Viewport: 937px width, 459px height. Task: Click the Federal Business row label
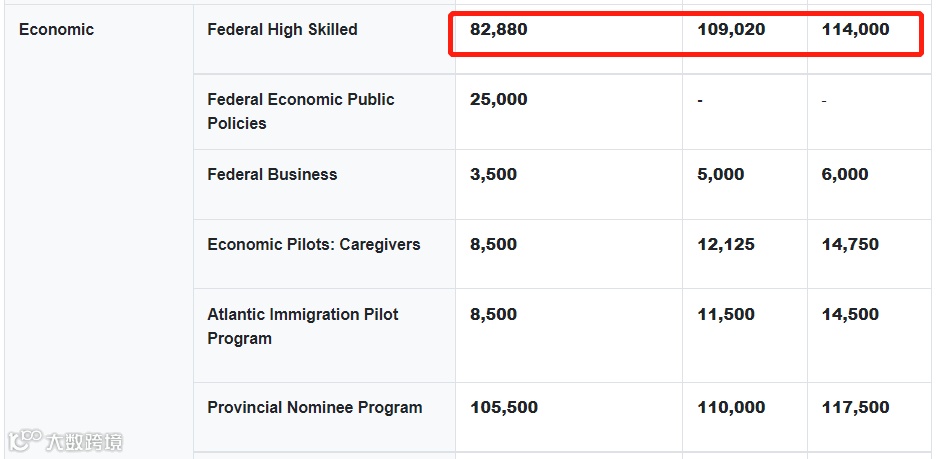(272, 175)
